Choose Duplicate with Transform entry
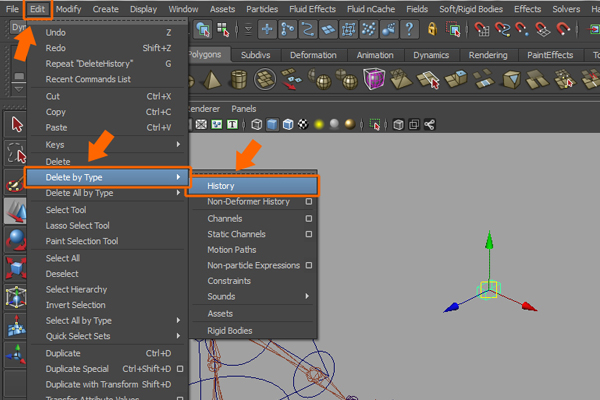The width and height of the screenshot is (600, 400). [108, 384]
